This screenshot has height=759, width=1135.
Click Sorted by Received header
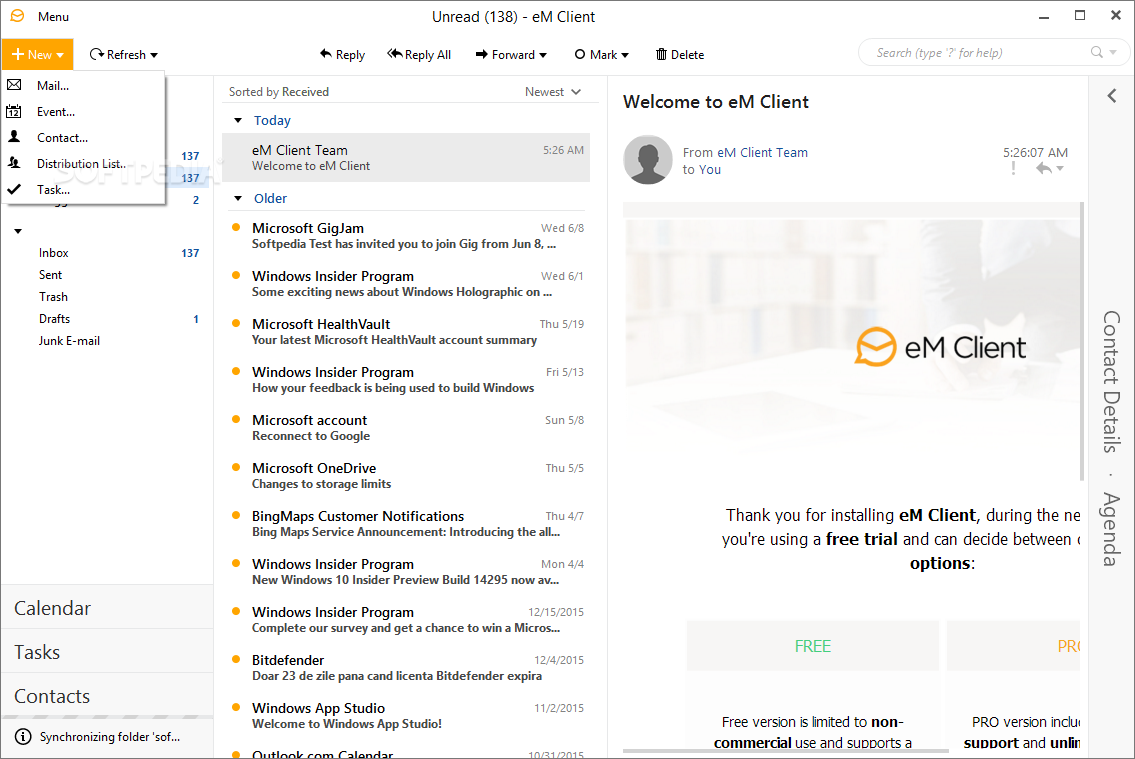(x=279, y=92)
